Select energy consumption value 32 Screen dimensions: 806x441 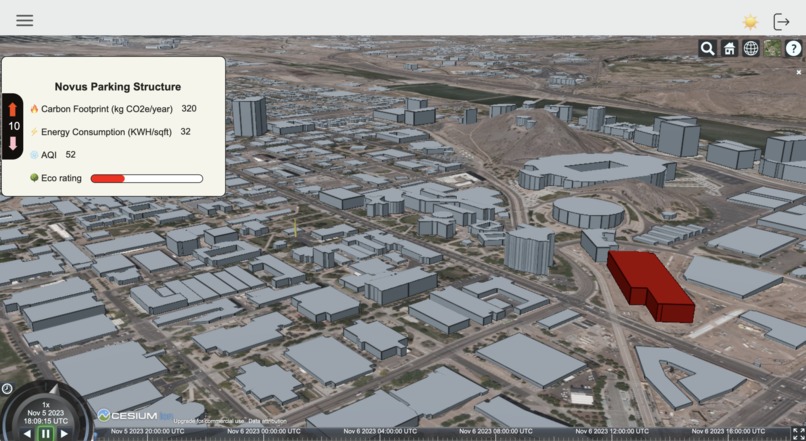pos(186,132)
